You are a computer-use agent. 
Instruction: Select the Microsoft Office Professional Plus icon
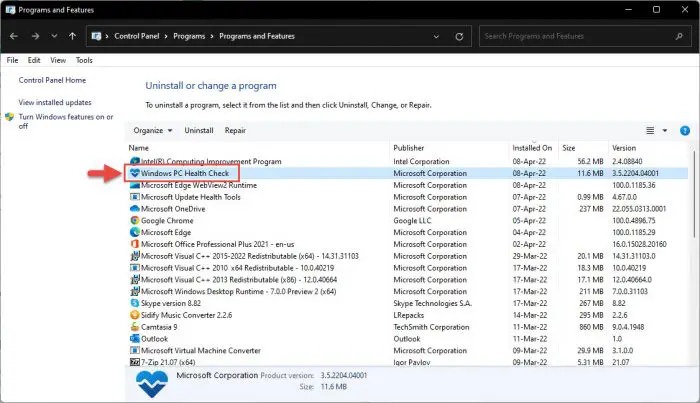pyautogui.click(x=134, y=244)
